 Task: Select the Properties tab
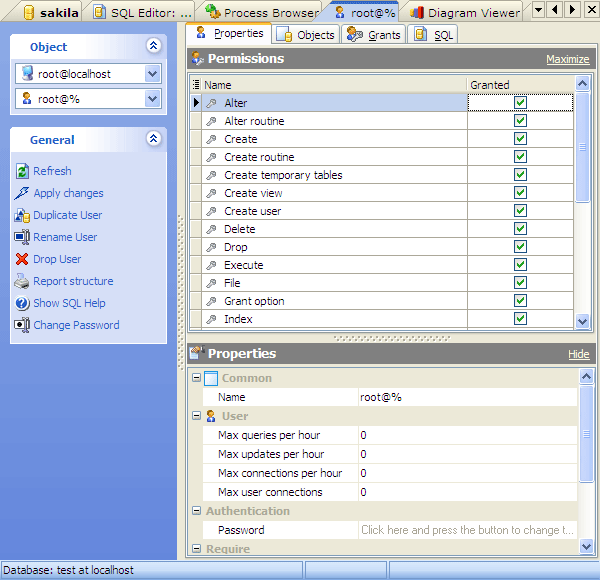[x=229, y=34]
